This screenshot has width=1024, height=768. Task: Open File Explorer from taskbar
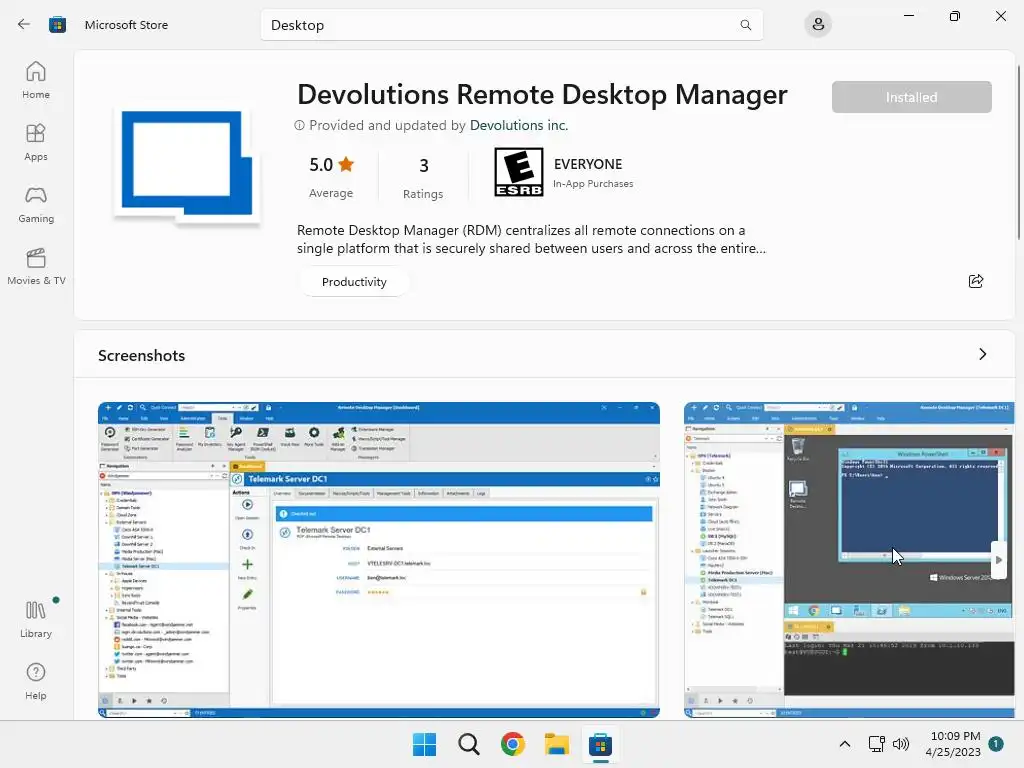click(557, 744)
